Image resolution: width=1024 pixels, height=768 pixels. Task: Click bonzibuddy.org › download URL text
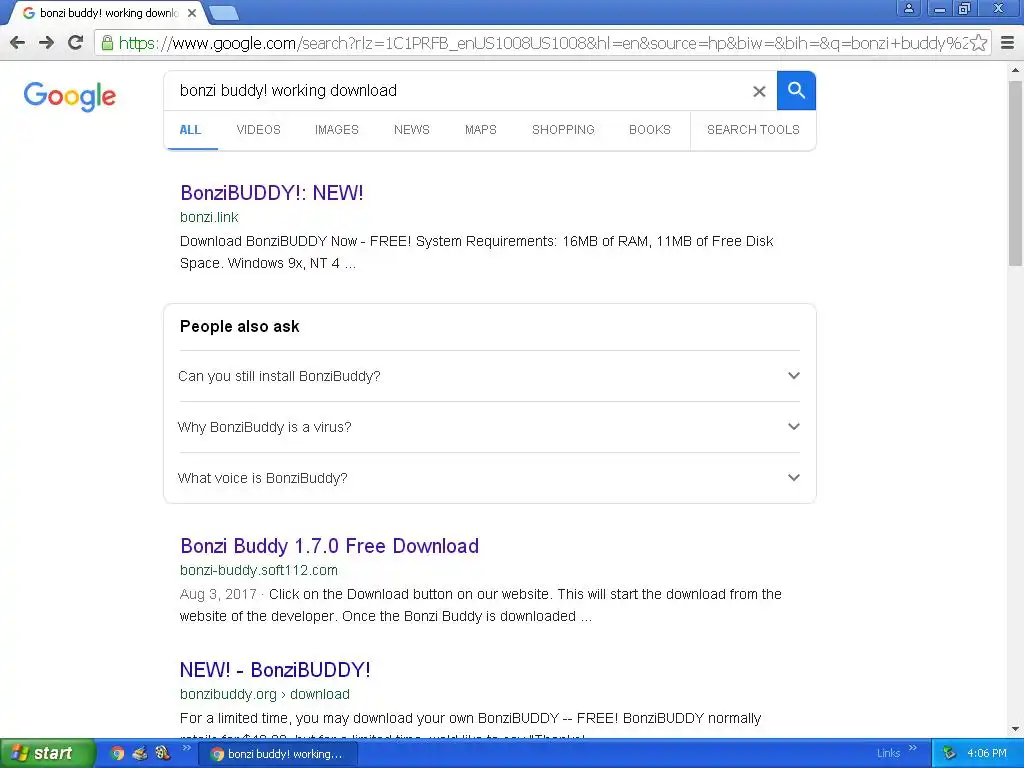tap(264, 694)
